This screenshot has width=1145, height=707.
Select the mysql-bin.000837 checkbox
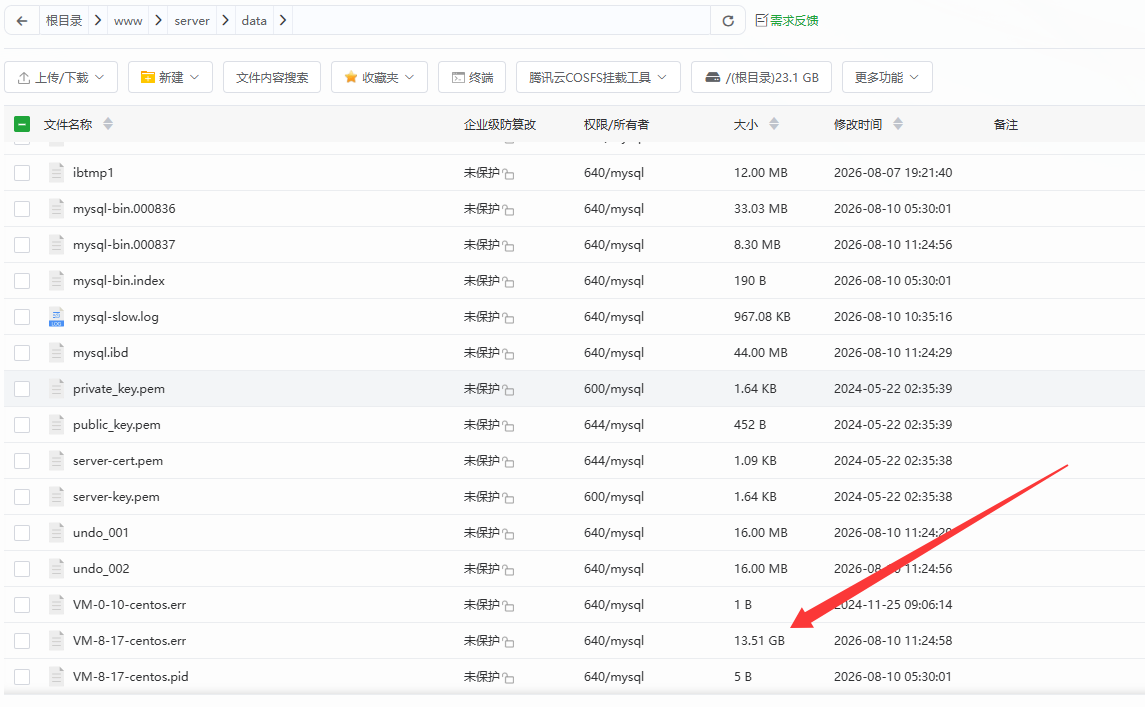22,245
